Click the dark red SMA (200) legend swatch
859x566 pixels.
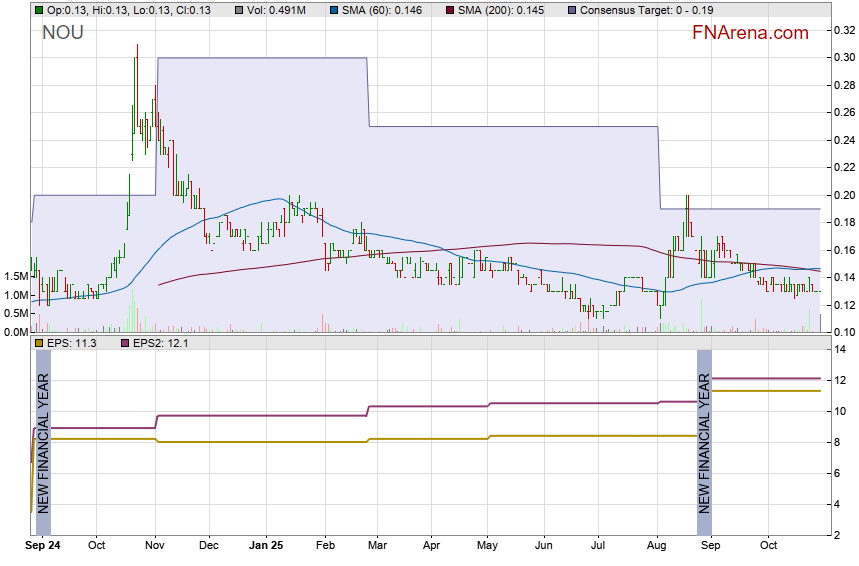pos(449,10)
